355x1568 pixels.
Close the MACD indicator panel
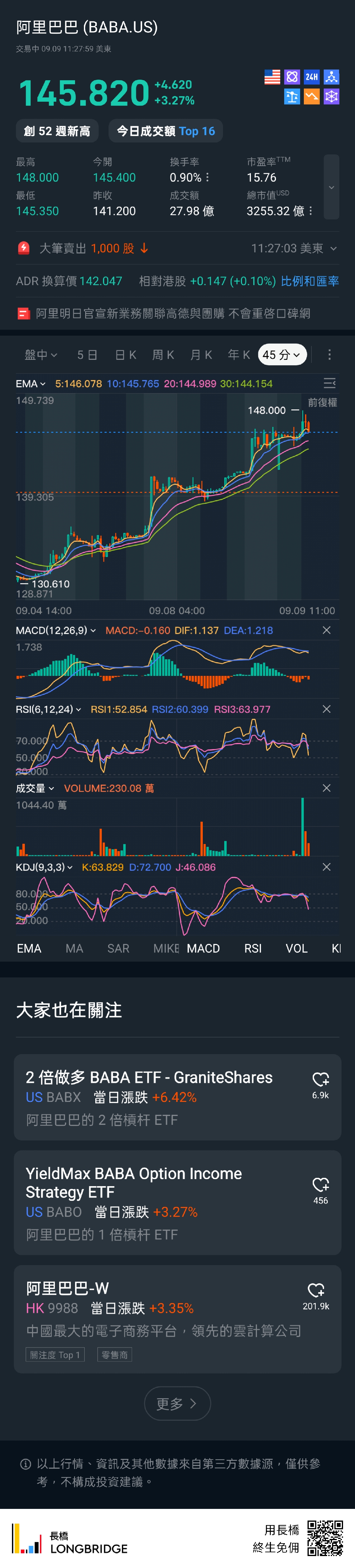pos(327,630)
